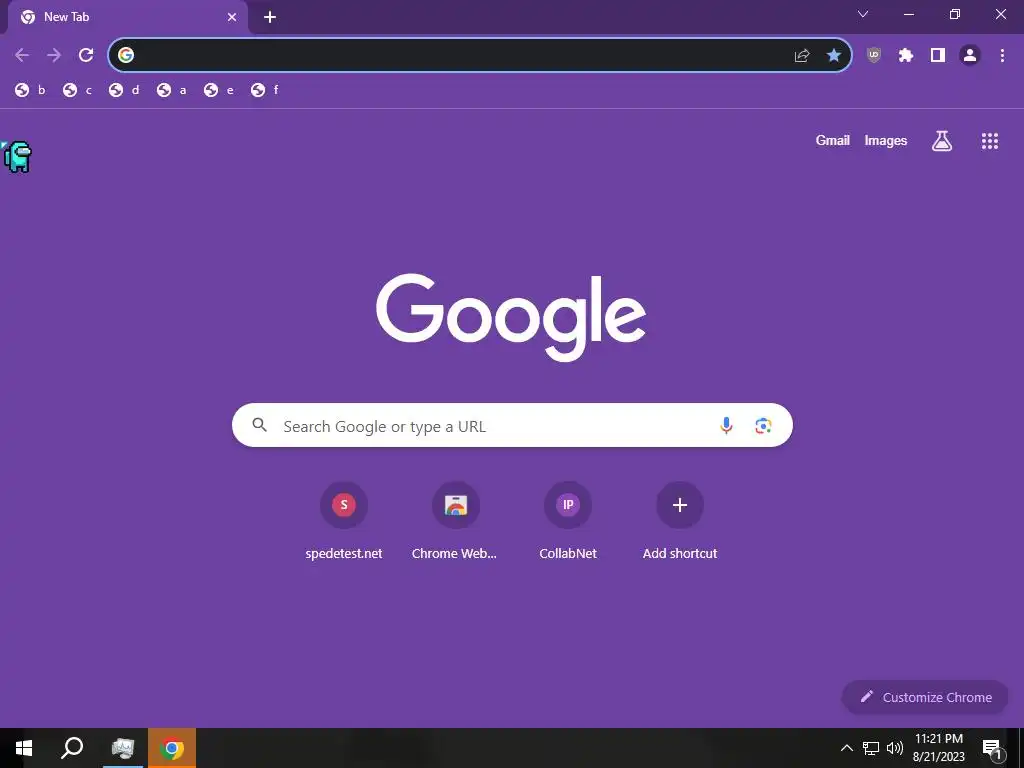Focus the Search Google or type a URL box
The height and width of the screenshot is (768, 1024).
[x=513, y=425]
